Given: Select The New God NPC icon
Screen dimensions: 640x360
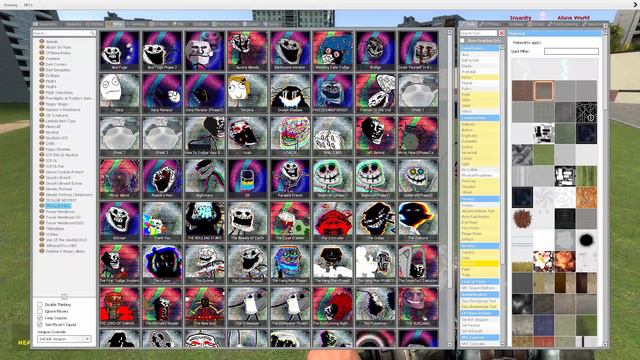Looking at the screenshot, I should point(204,307).
